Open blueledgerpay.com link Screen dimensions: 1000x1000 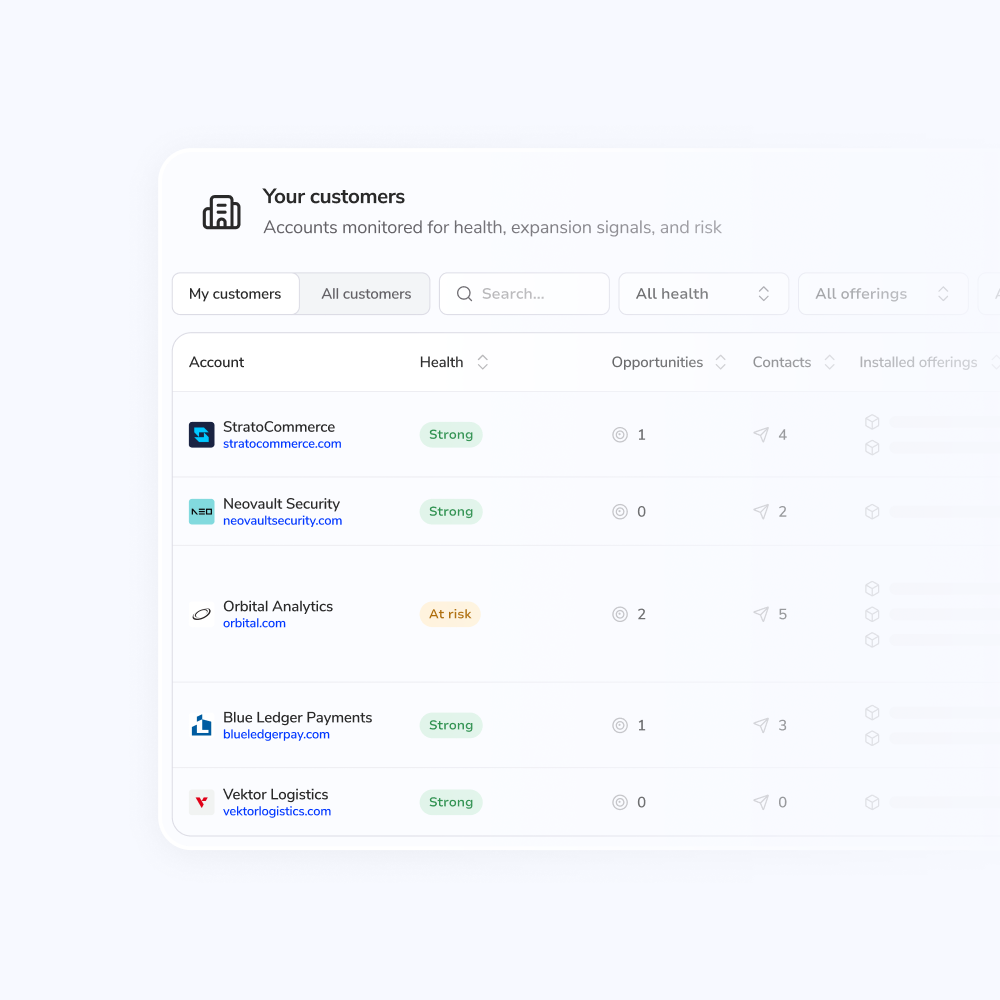click(276, 735)
